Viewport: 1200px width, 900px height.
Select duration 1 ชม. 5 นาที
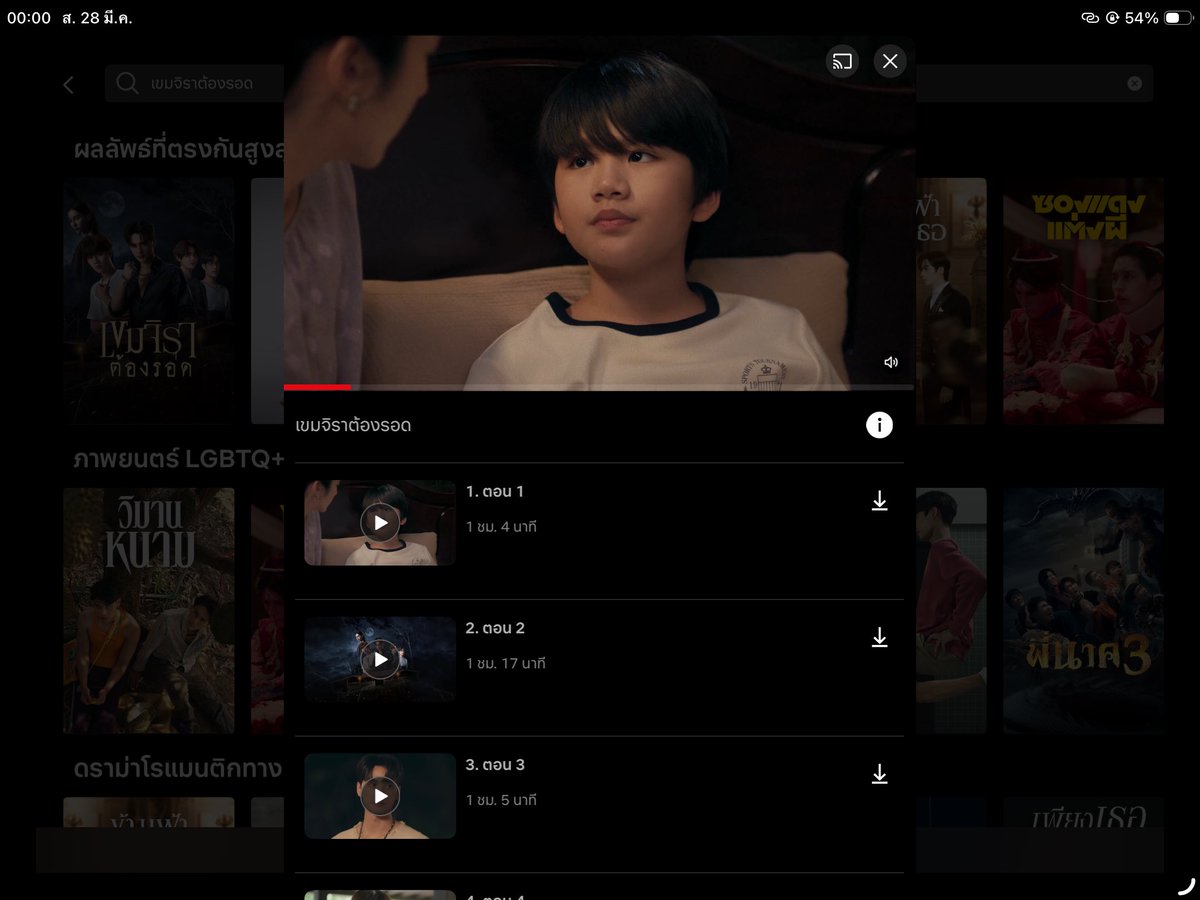[x=501, y=801]
